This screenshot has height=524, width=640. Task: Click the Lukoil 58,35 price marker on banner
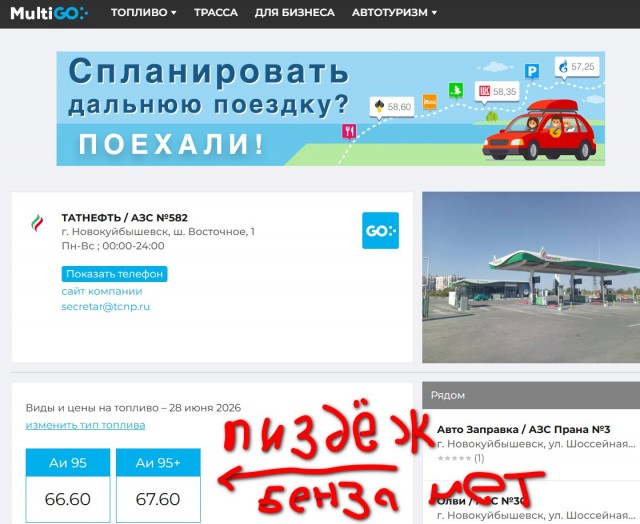point(497,91)
